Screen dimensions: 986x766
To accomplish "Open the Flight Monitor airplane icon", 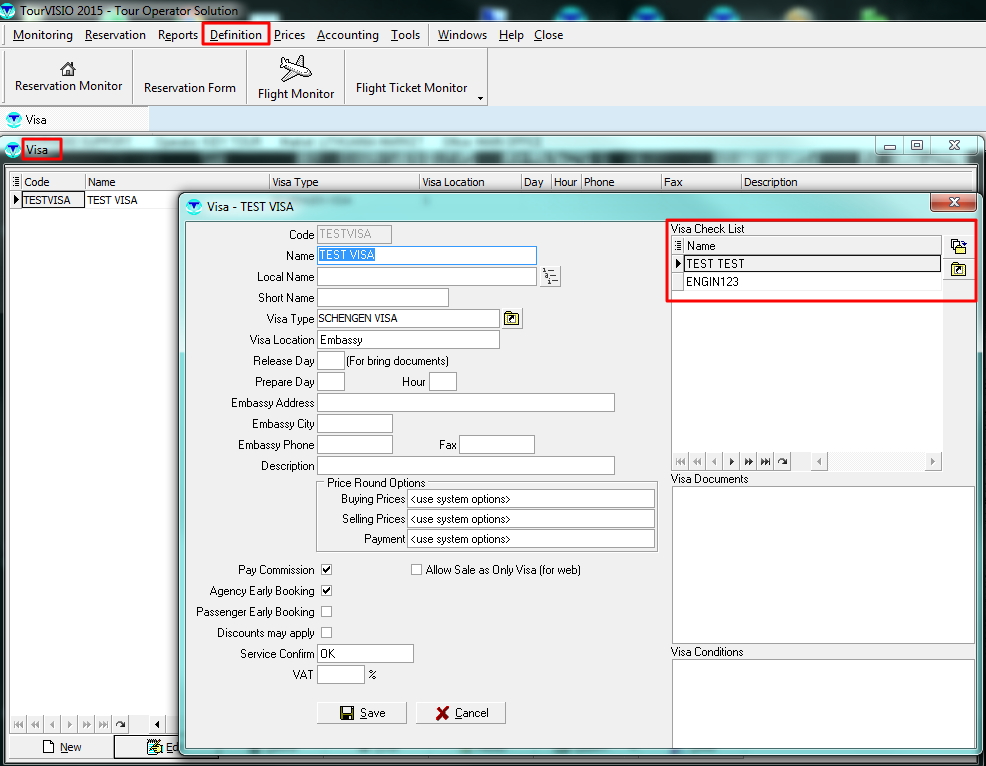I will 296,69.
